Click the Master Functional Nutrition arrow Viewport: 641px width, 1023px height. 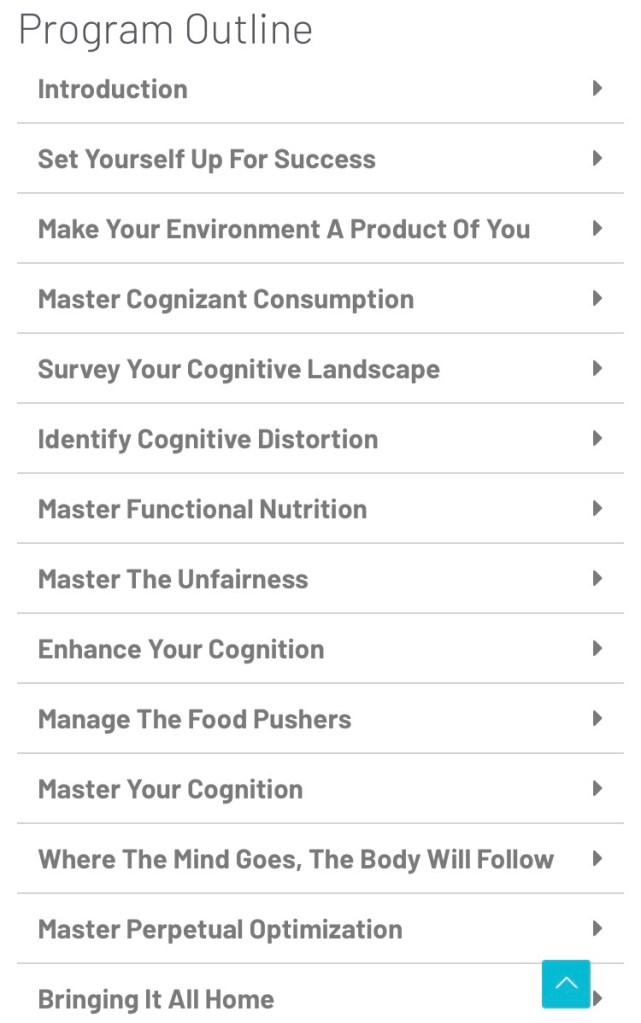point(597,508)
